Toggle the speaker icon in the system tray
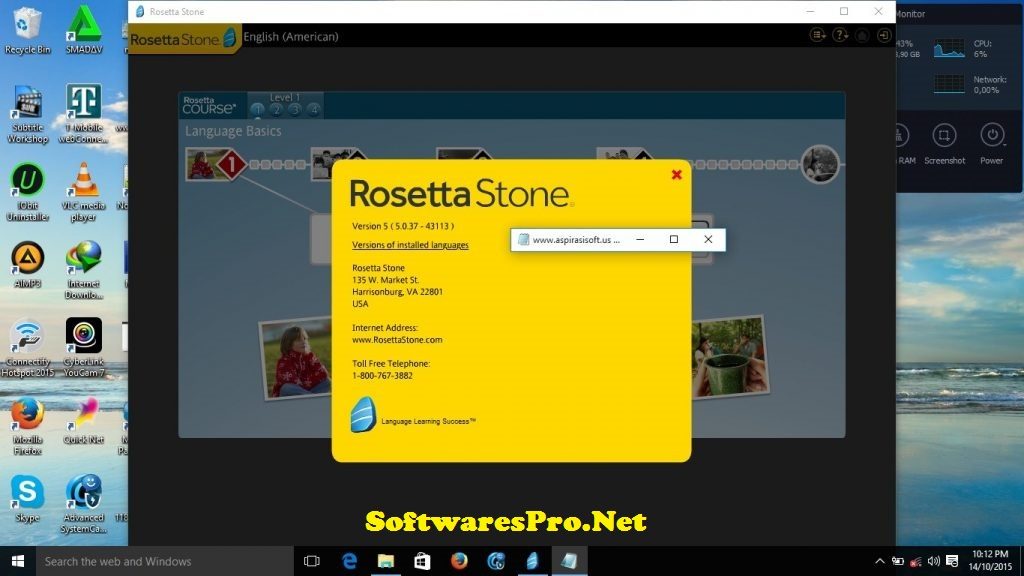Image resolution: width=1024 pixels, height=576 pixels. click(x=934, y=563)
